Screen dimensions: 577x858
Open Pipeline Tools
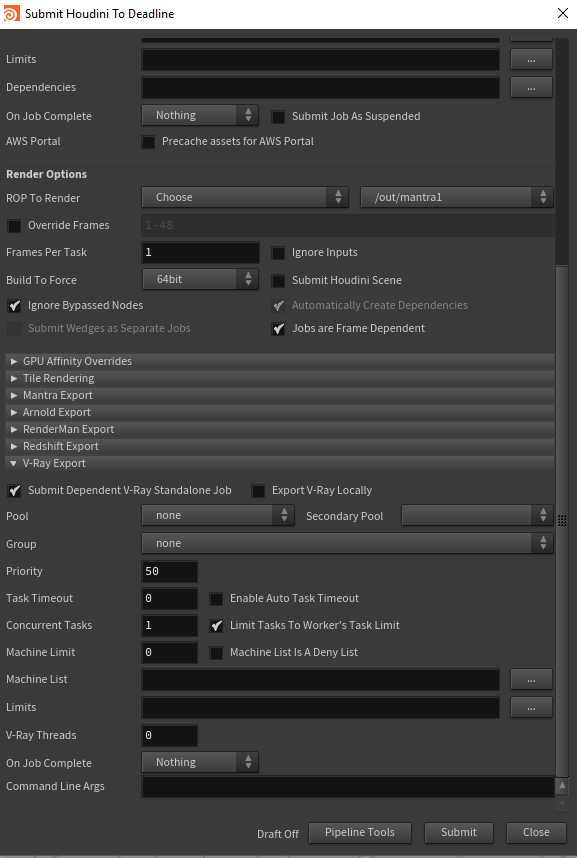[x=360, y=832]
